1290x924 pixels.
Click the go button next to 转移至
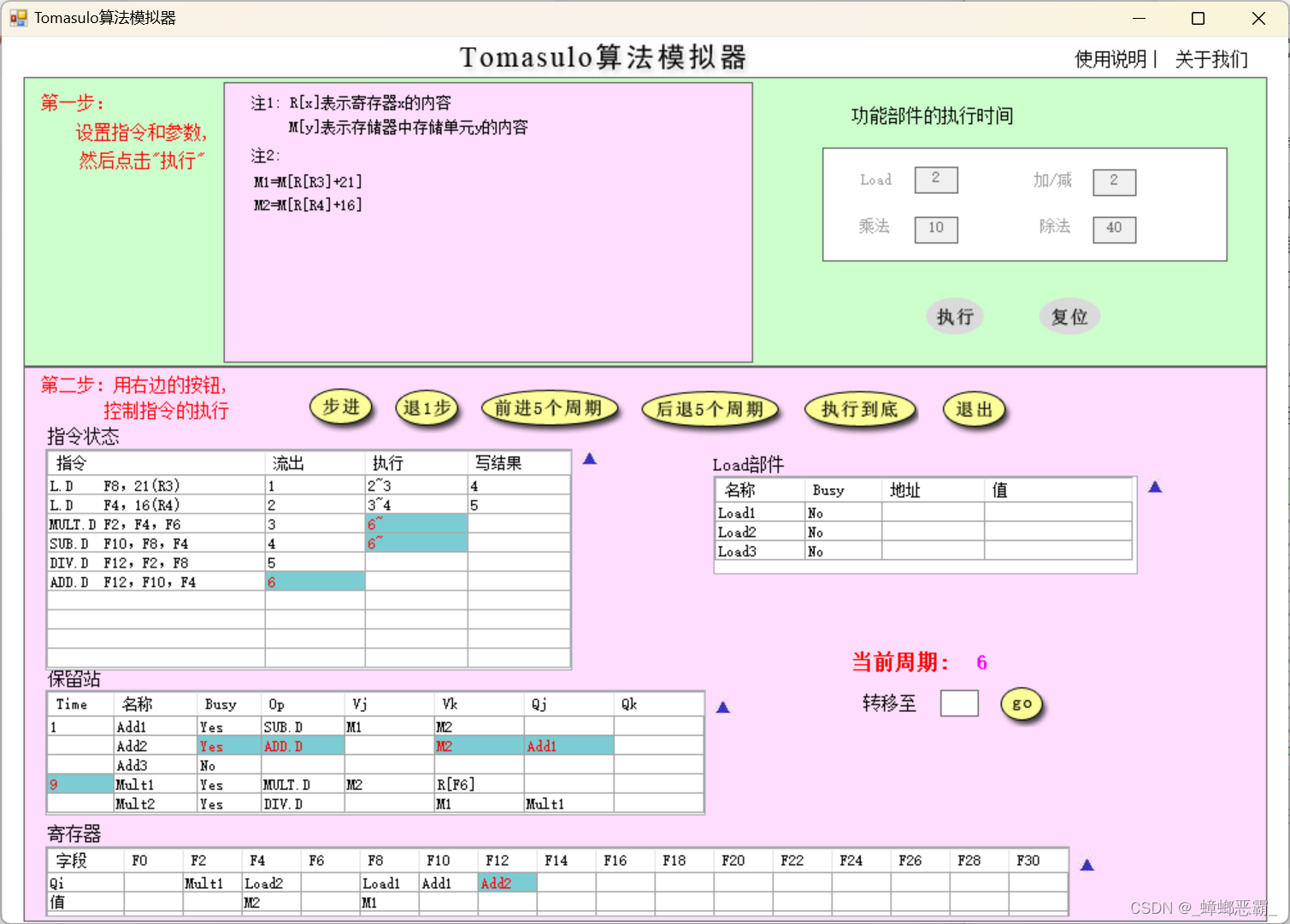[x=1022, y=704]
